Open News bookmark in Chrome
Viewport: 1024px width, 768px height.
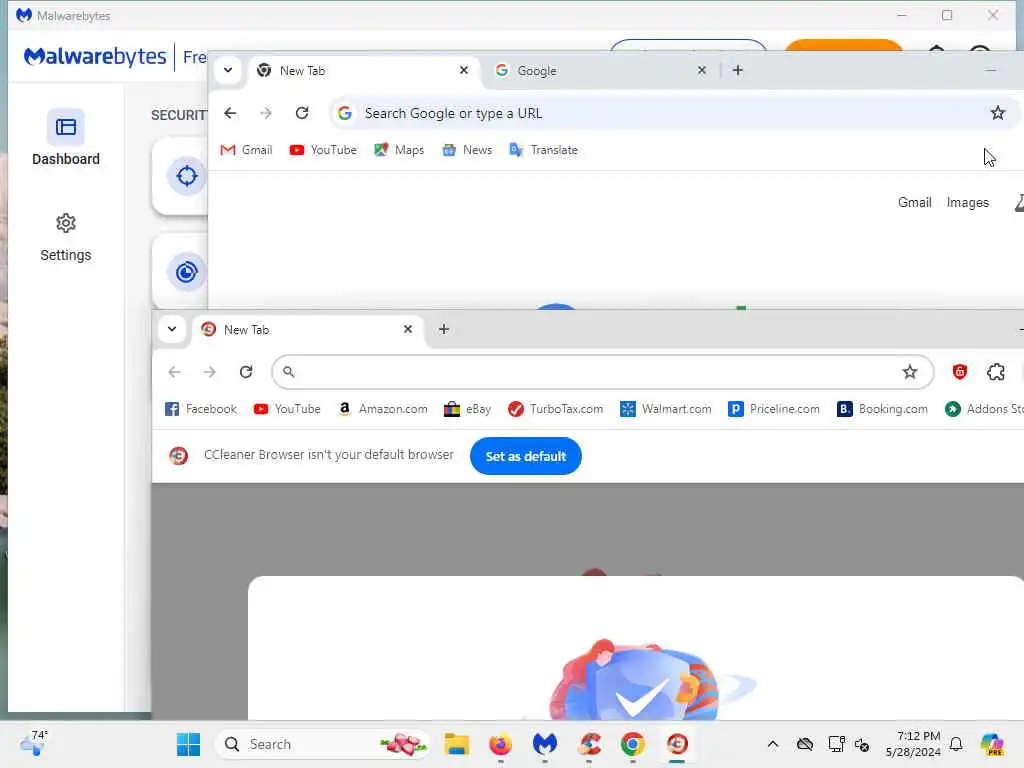point(468,150)
